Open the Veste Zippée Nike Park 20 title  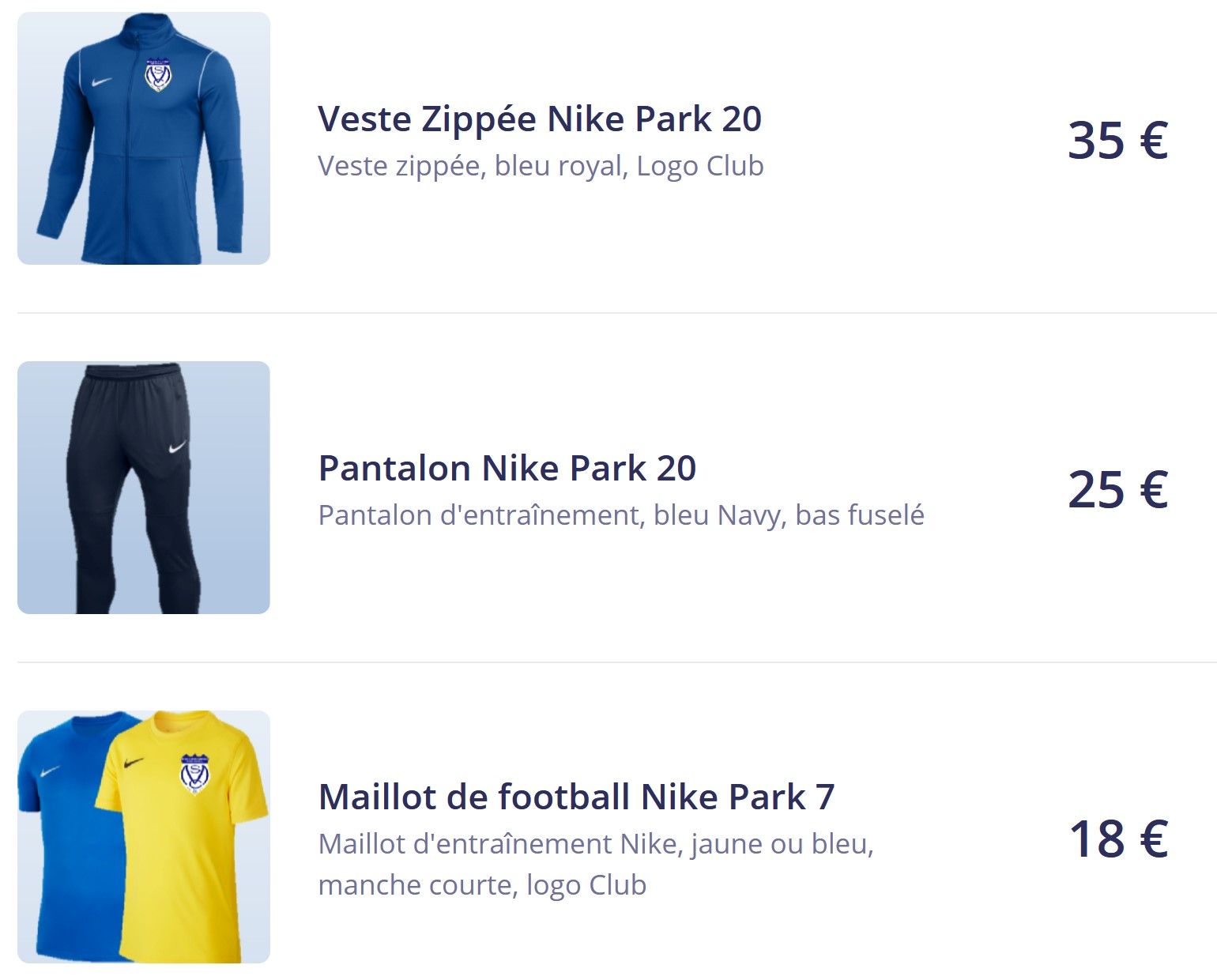540,119
